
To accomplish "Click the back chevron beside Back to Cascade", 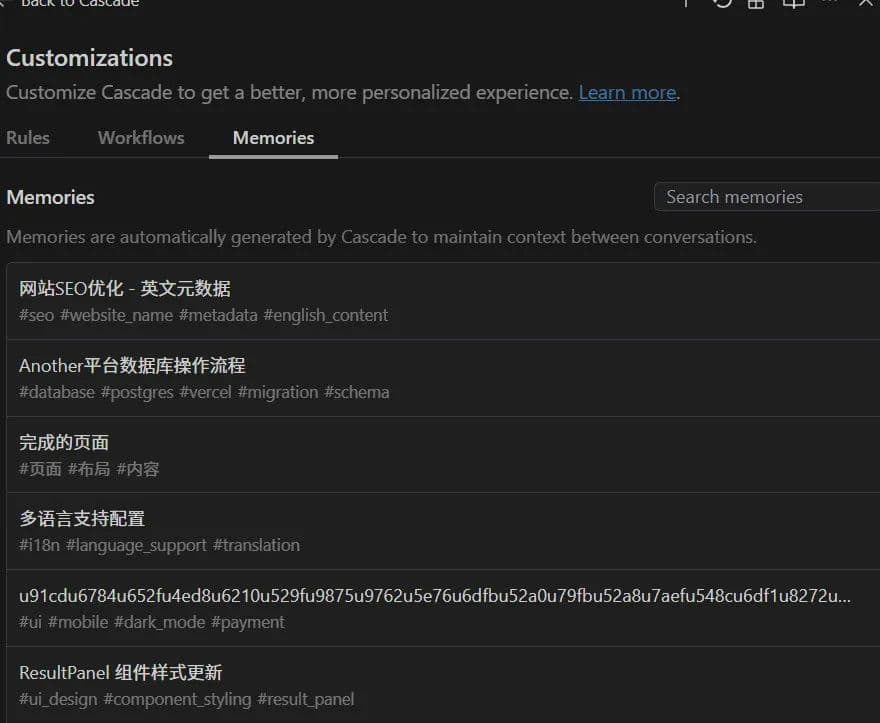I will [10, 4].
